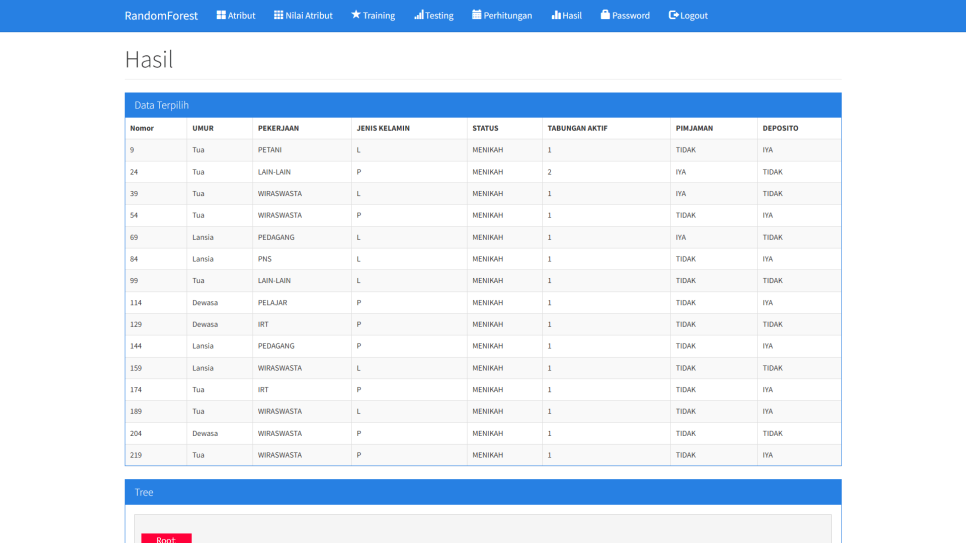Go to the Training menu item

tap(379, 16)
